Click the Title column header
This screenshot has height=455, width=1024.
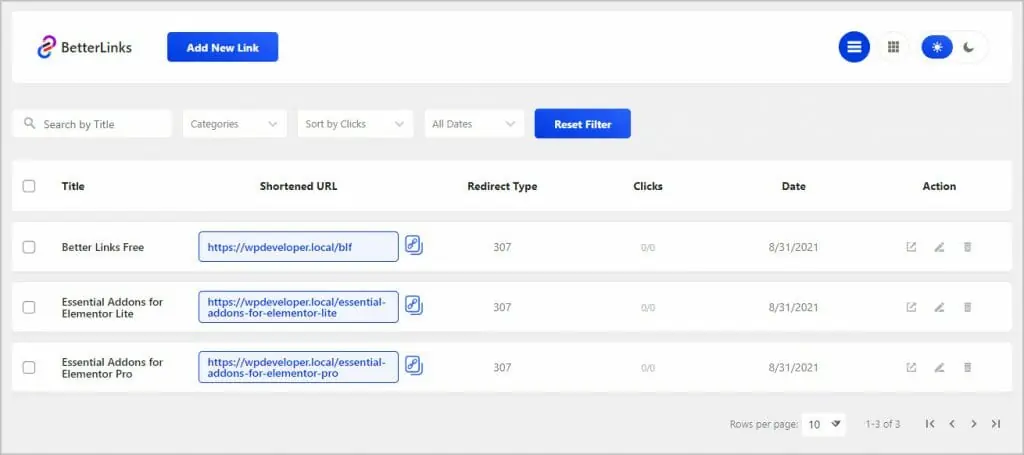[x=73, y=186]
